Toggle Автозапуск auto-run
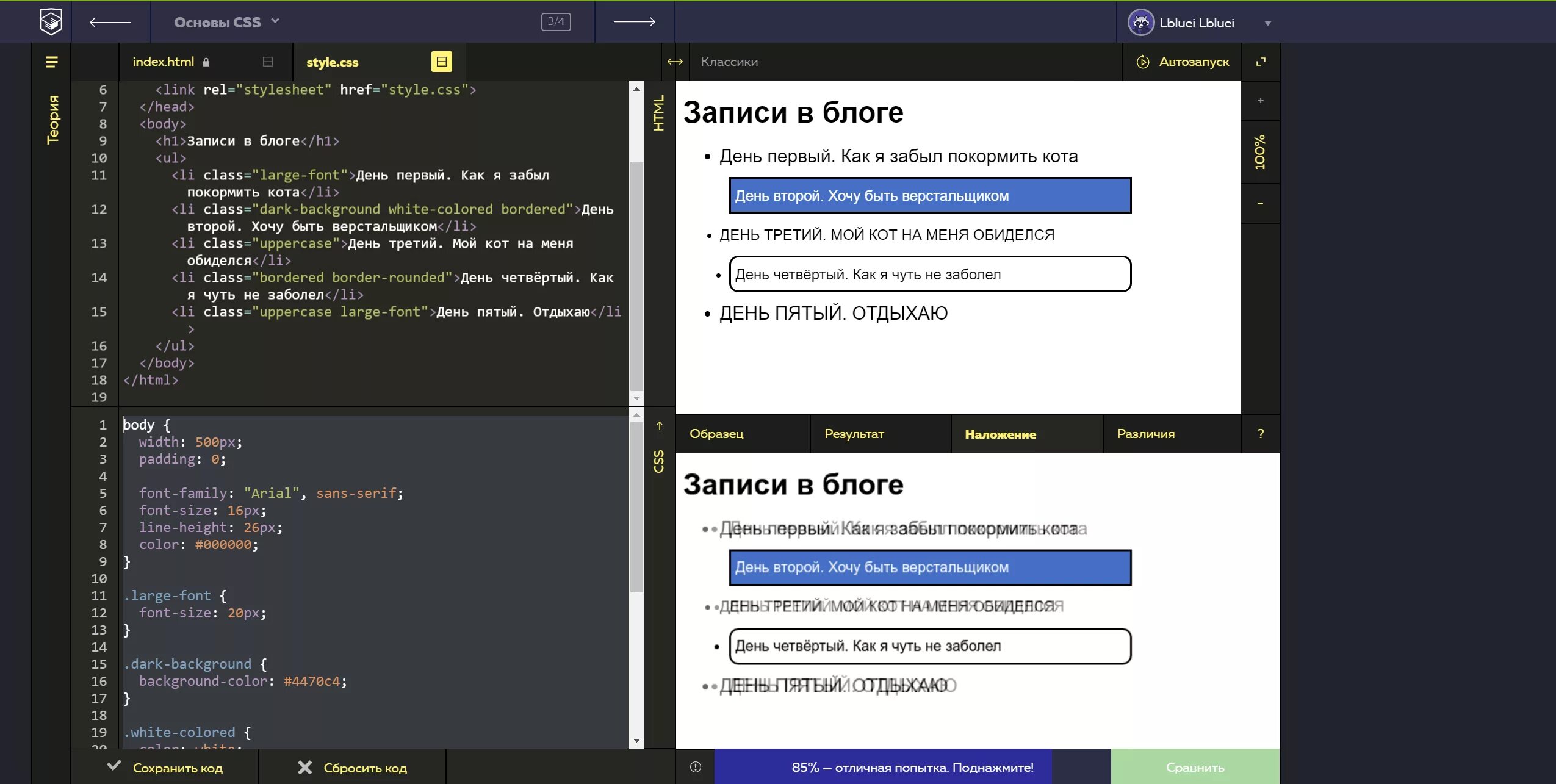 [x=1183, y=62]
